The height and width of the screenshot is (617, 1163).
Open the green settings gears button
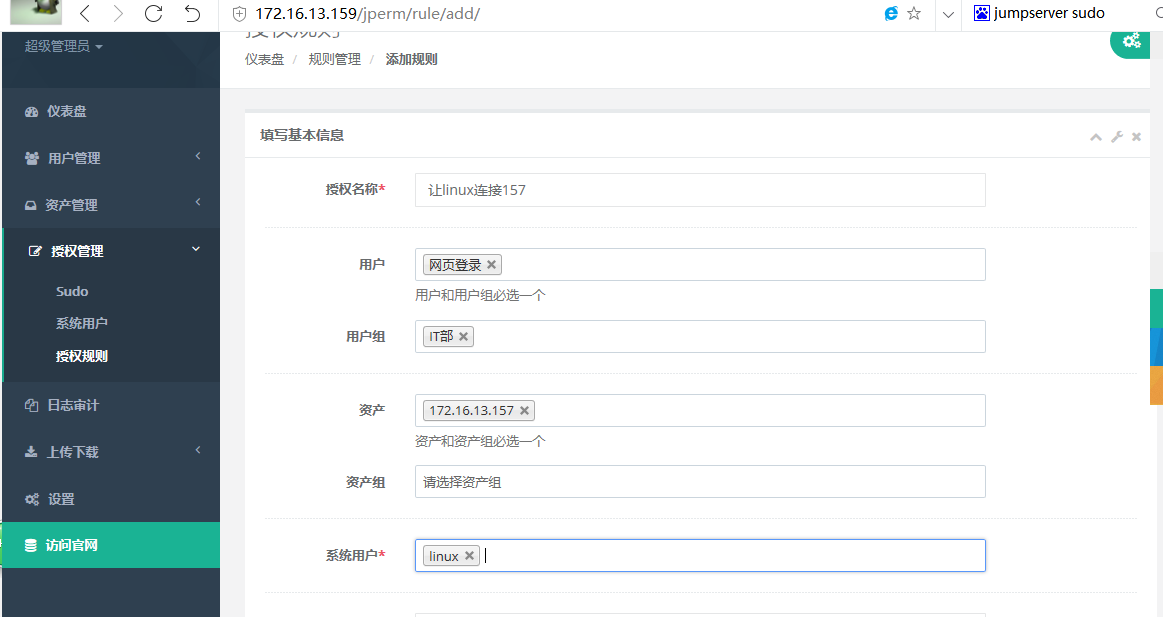point(1131,40)
